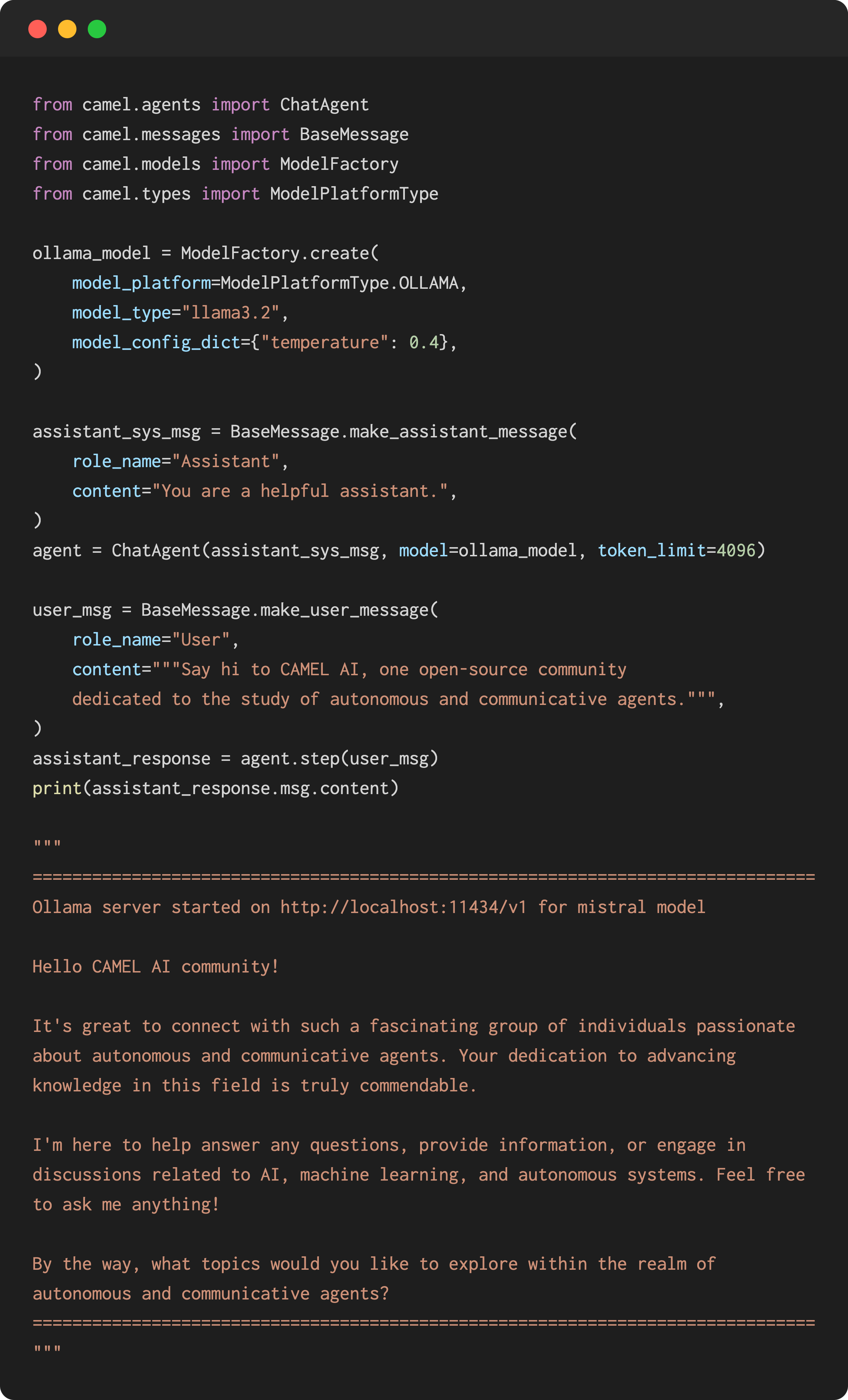Click the "Hello CAMEL AI community!" output line
Screen dimensions: 848x1400
coord(156,966)
